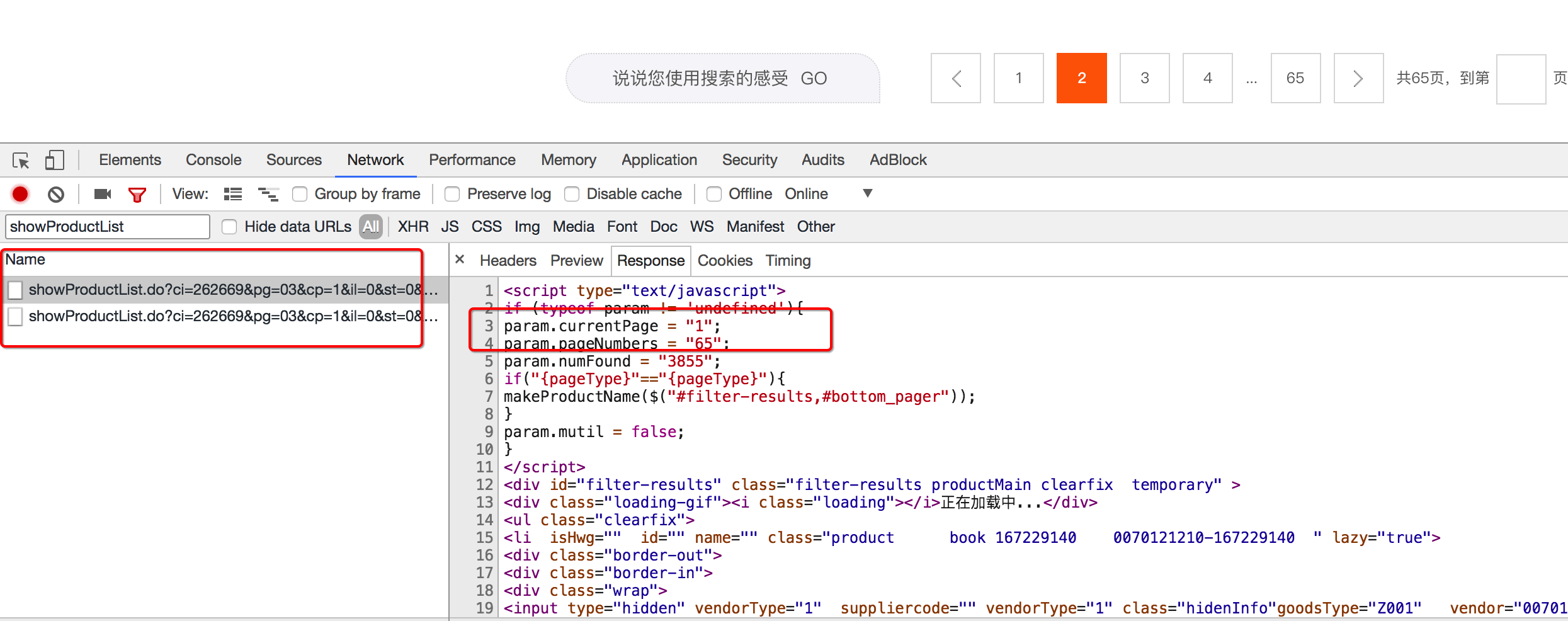Clear the network log
Image resolution: width=1568 pixels, height=621 pixels.
(x=56, y=194)
